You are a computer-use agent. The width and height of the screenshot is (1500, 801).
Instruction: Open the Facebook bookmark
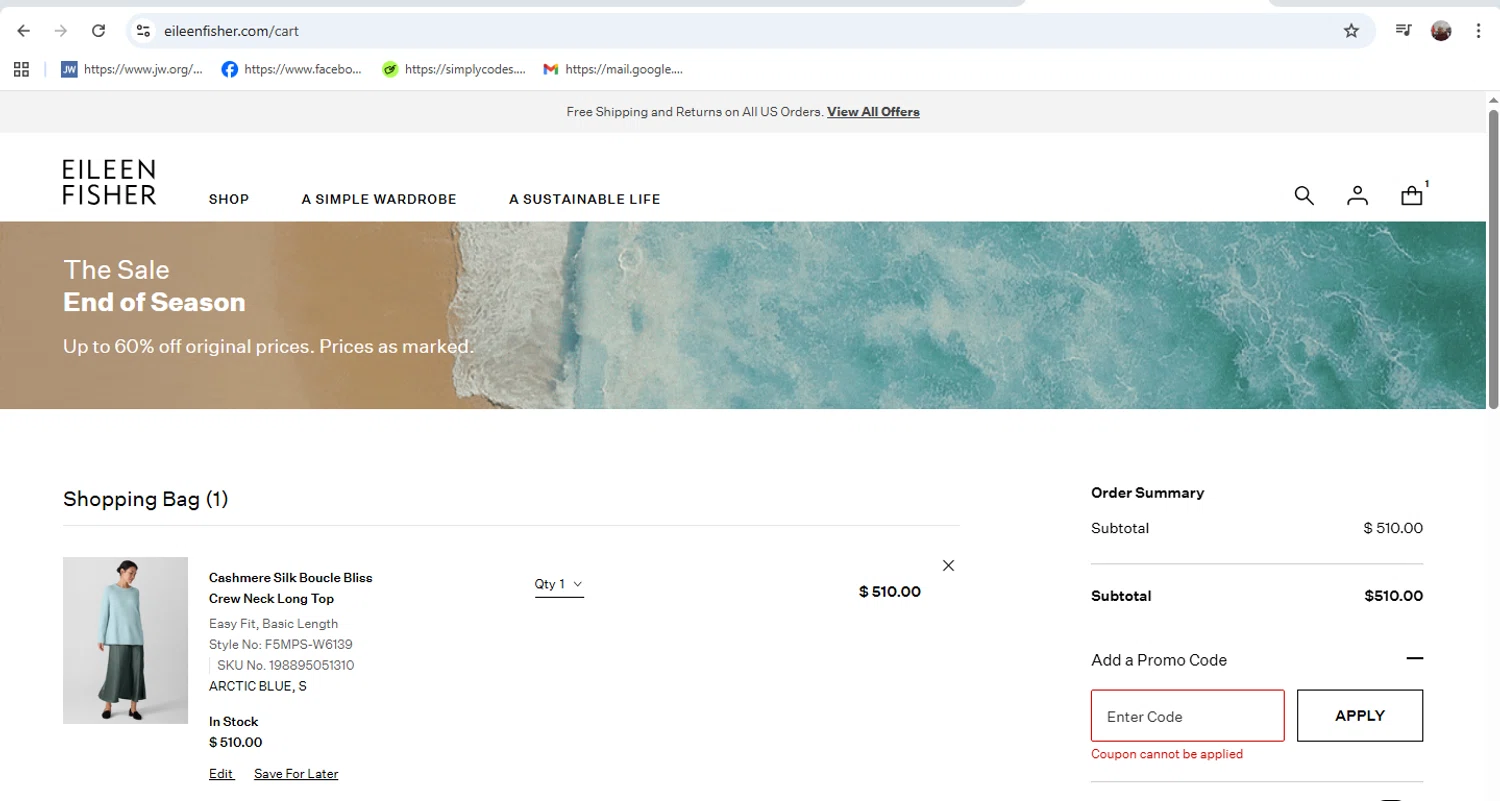(x=292, y=69)
